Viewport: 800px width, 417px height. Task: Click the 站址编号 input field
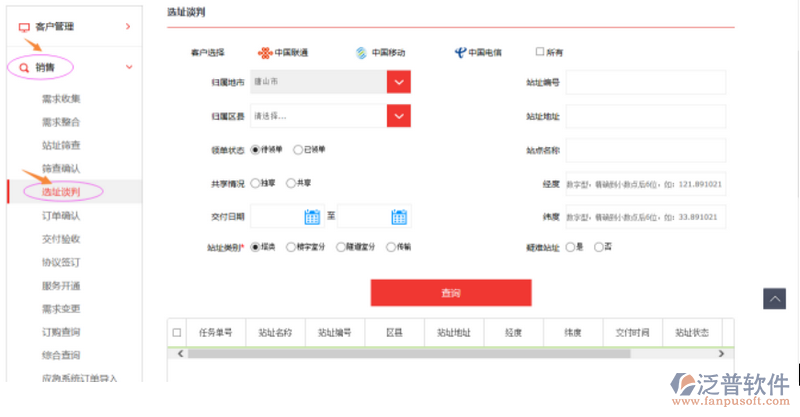[645, 82]
